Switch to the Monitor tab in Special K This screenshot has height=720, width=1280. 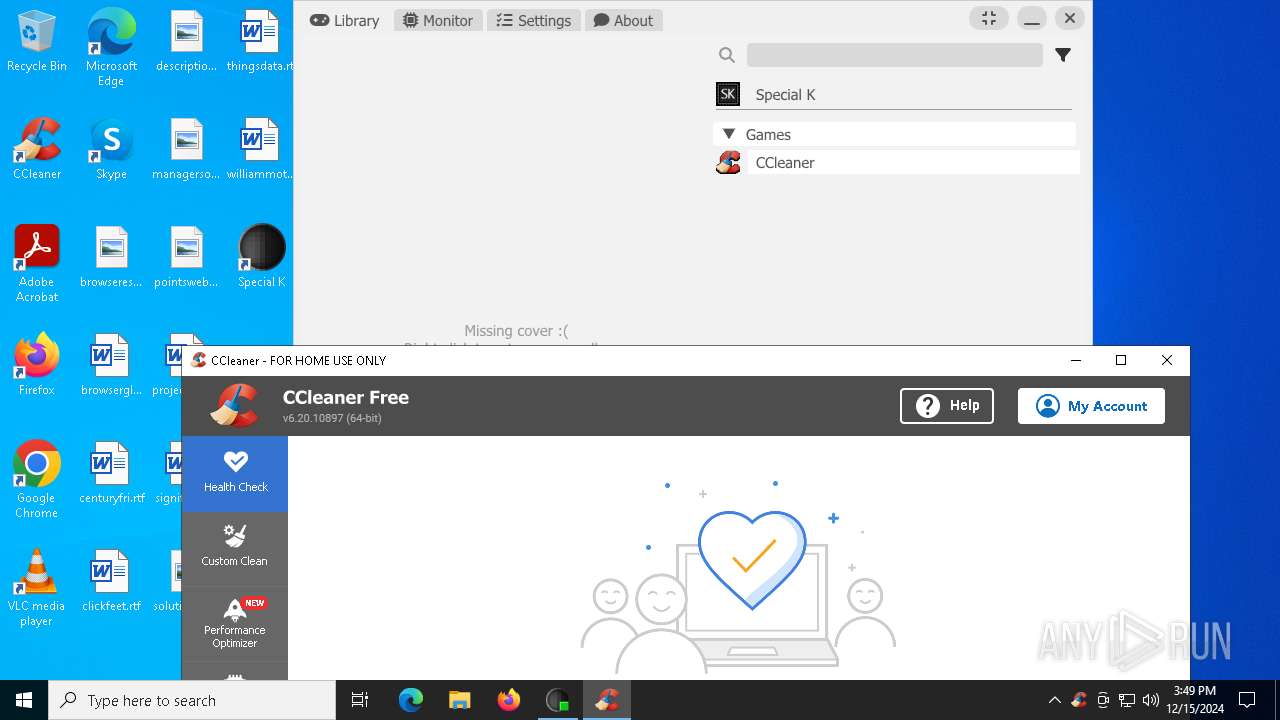click(438, 20)
